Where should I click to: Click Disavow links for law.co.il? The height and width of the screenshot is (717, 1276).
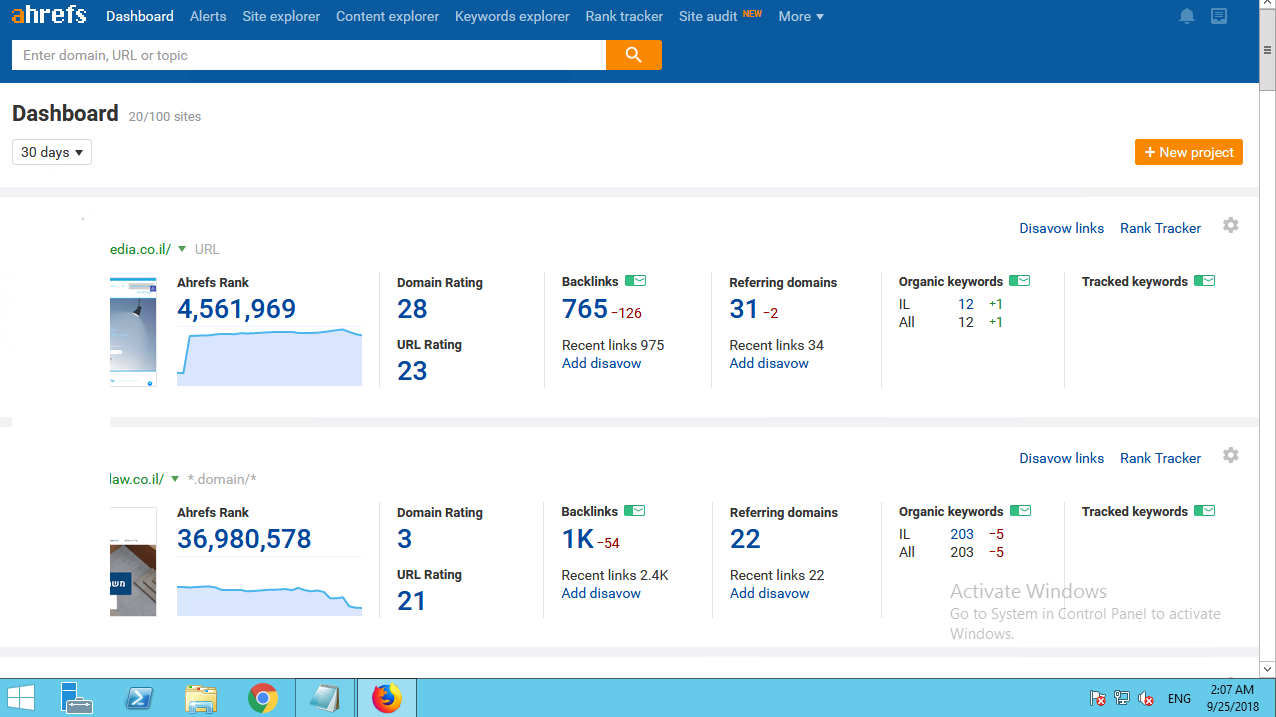tap(1062, 458)
